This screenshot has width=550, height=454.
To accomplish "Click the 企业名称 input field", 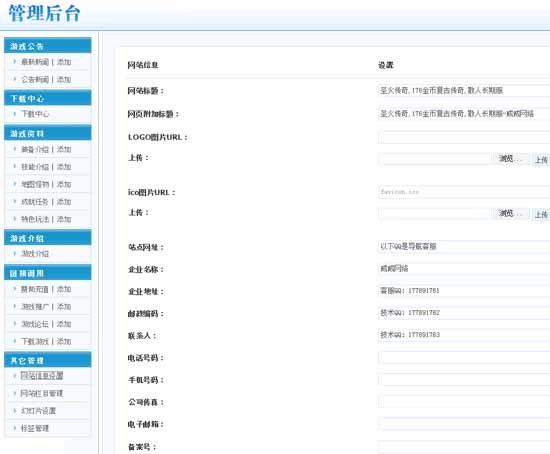I will click(464, 269).
